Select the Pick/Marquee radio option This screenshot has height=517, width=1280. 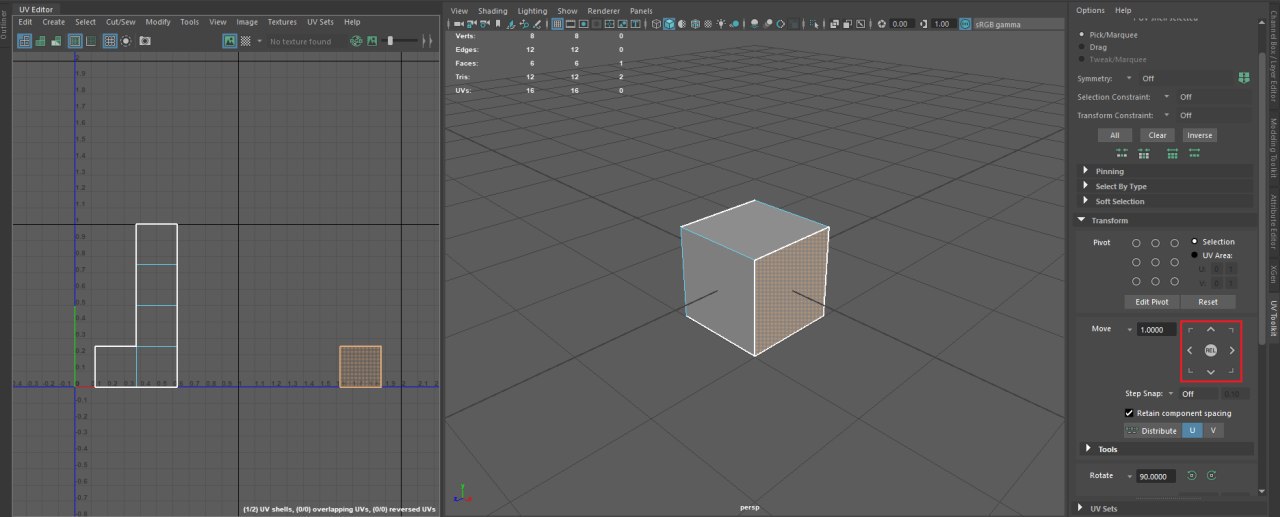(x=1081, y=35)
